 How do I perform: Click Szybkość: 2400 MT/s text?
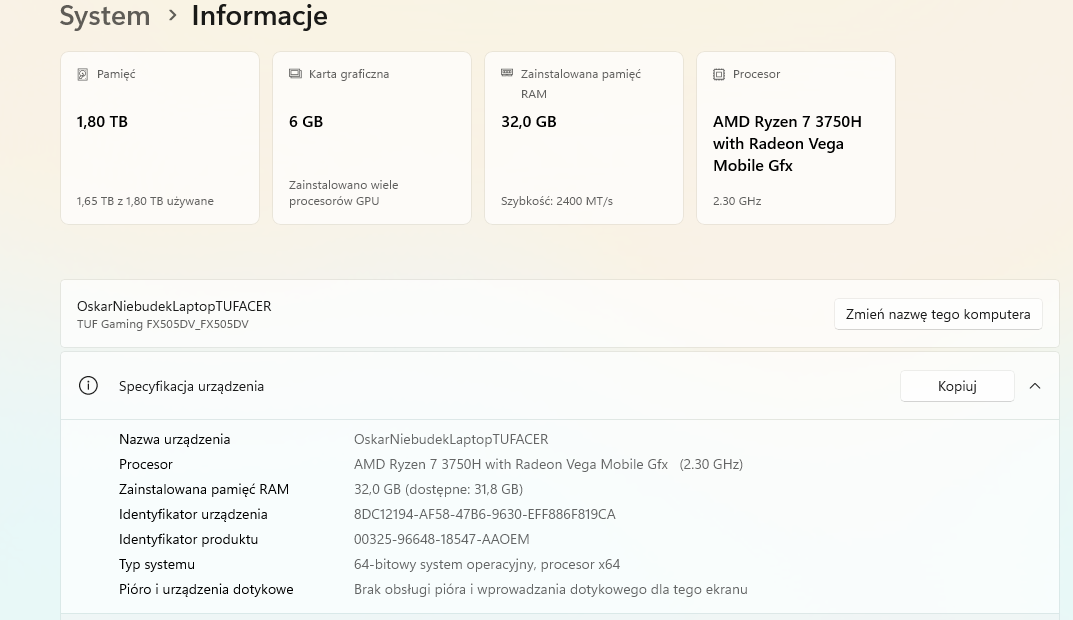coord(557,201)
